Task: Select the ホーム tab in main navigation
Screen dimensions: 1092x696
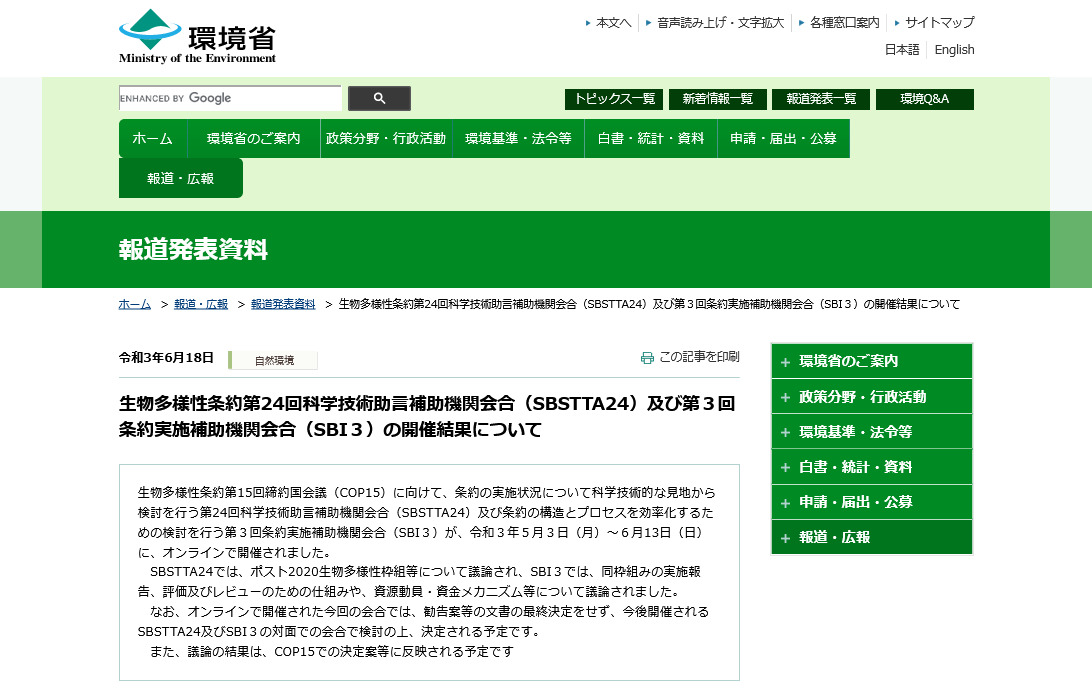Action: tap(151, 138)
